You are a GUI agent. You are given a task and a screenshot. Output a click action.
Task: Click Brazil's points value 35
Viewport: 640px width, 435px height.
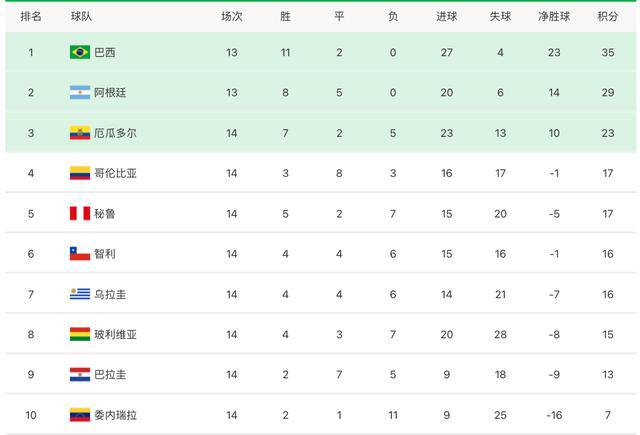[608, 52]
